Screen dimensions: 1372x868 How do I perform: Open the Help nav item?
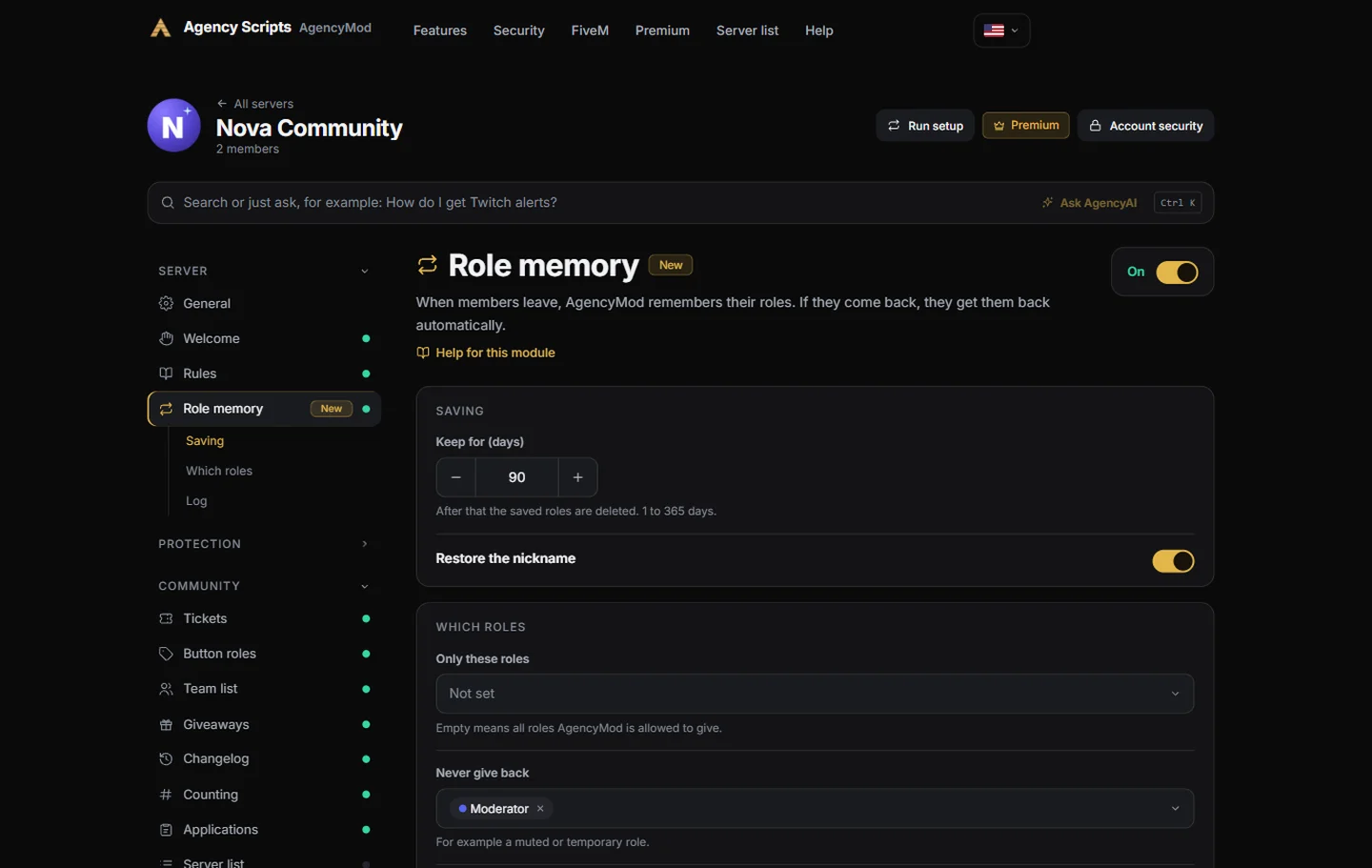[819, 30]
